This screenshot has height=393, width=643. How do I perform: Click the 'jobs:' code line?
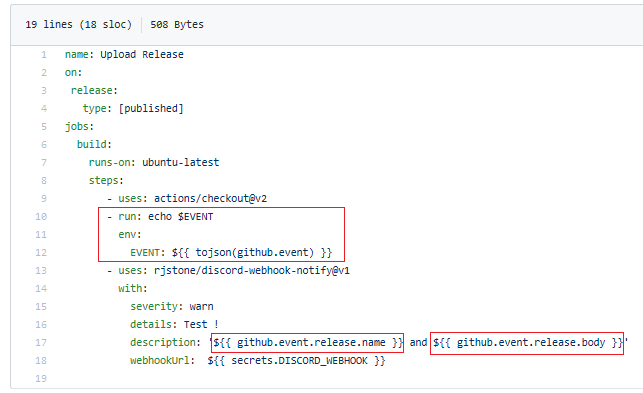click(x=80, y=127)
